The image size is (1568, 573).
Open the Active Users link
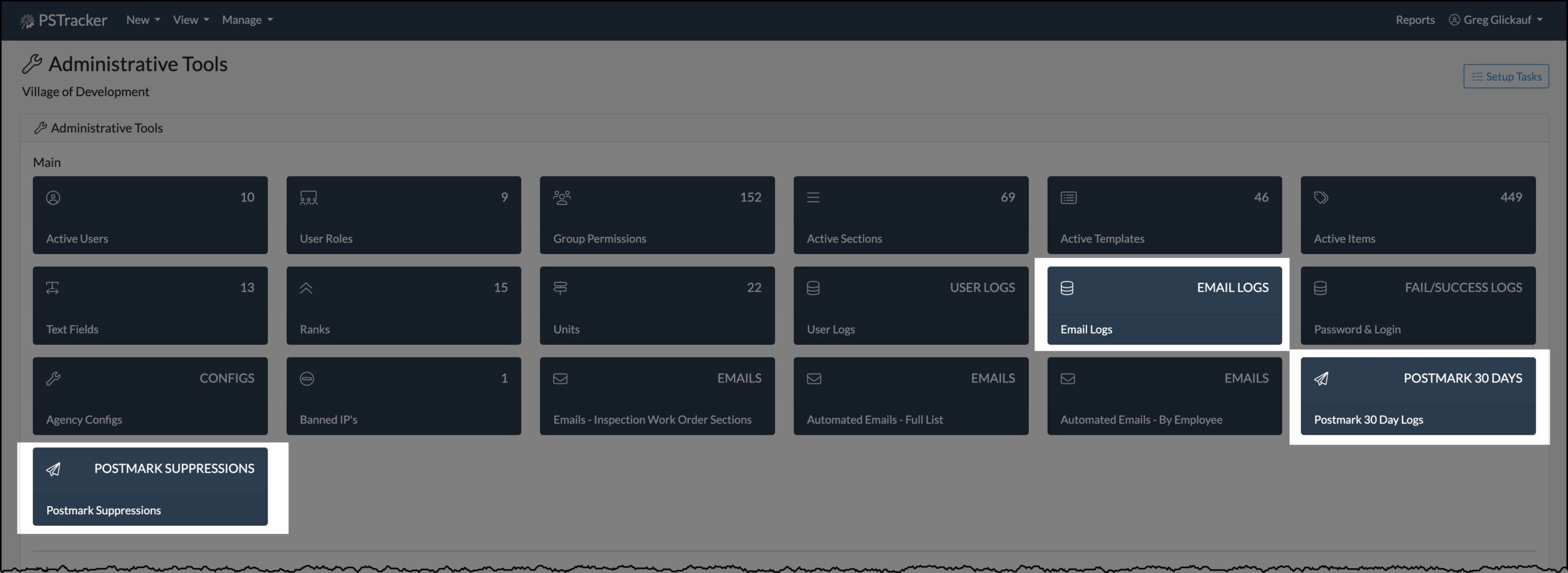[77, 239]
